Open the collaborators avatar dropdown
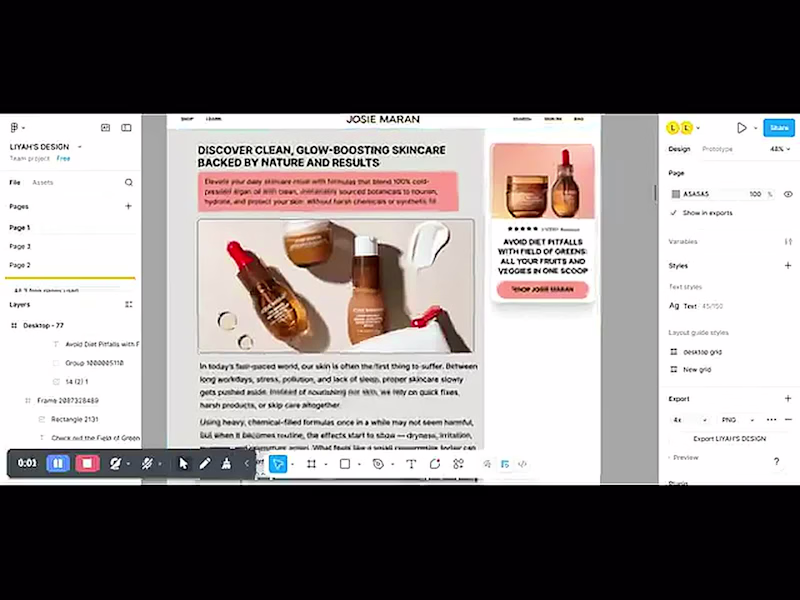The height and width of the screenshot is (600, 800). pyautogui.click(x=698, y=128)
